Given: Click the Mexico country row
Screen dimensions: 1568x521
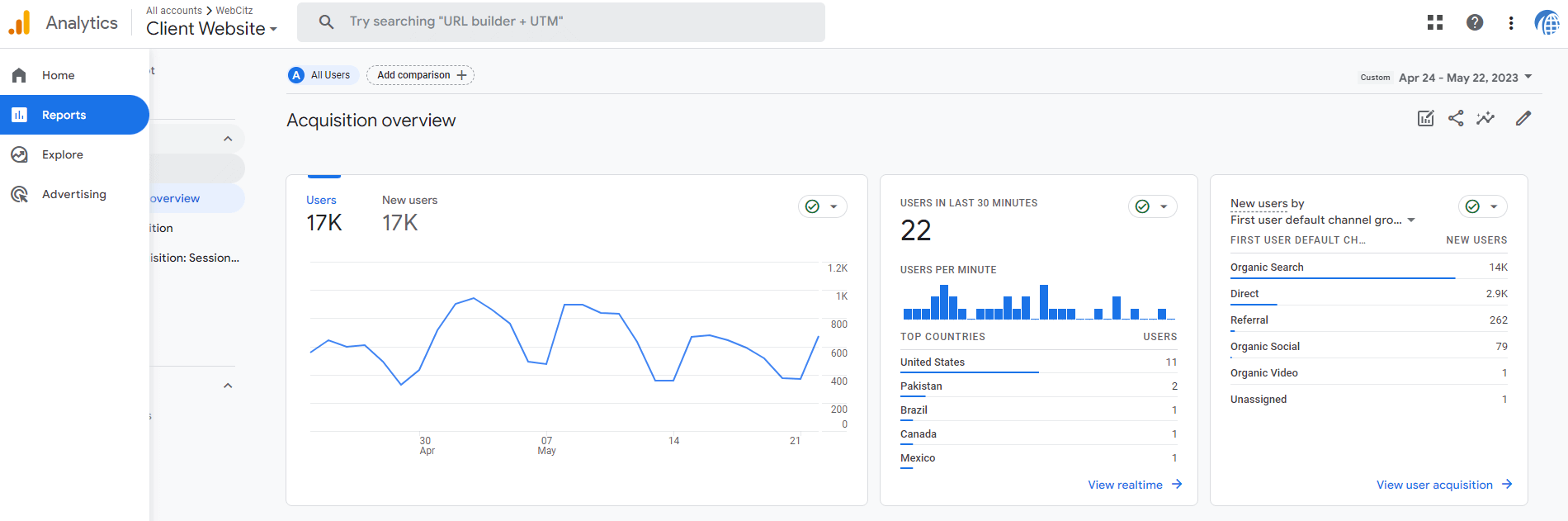Looking at the screenshot, I should click(1038, 457).
